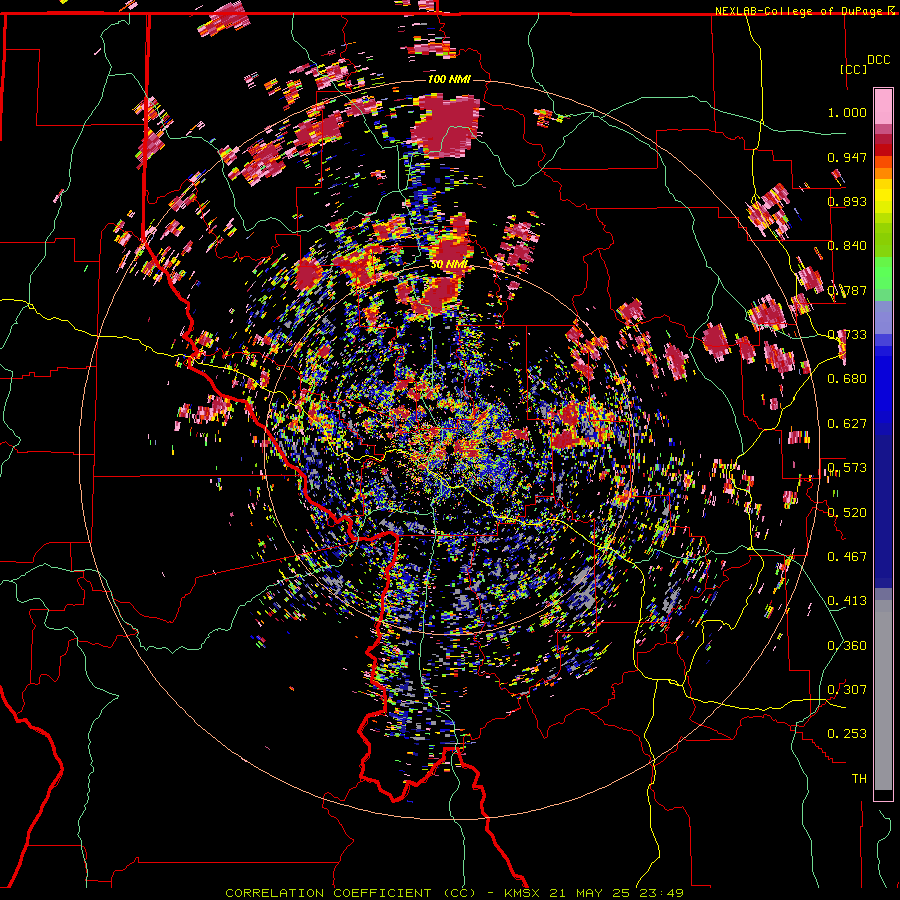Pick the orange segment of the color bar

point(883,173)
